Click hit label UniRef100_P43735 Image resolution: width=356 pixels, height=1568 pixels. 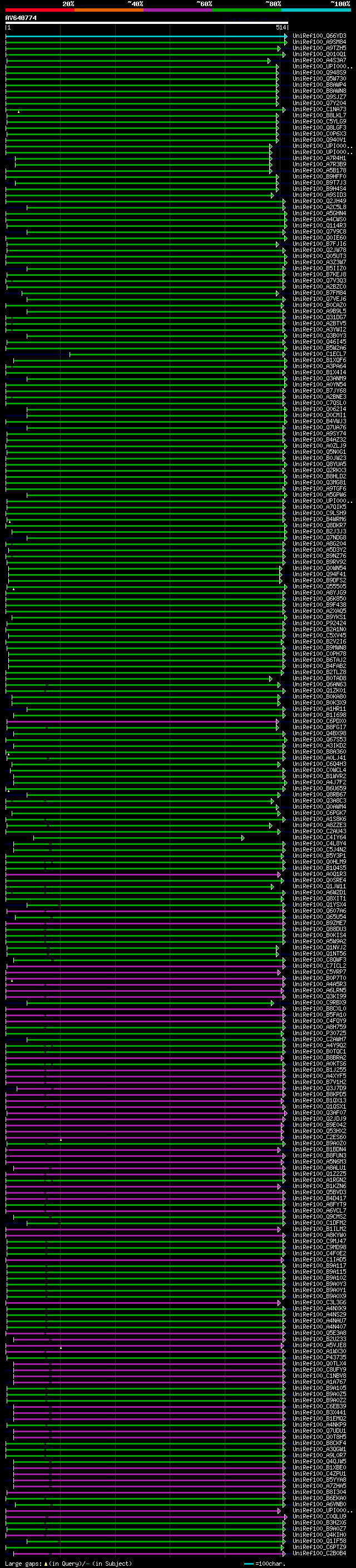coord(319,1357)
